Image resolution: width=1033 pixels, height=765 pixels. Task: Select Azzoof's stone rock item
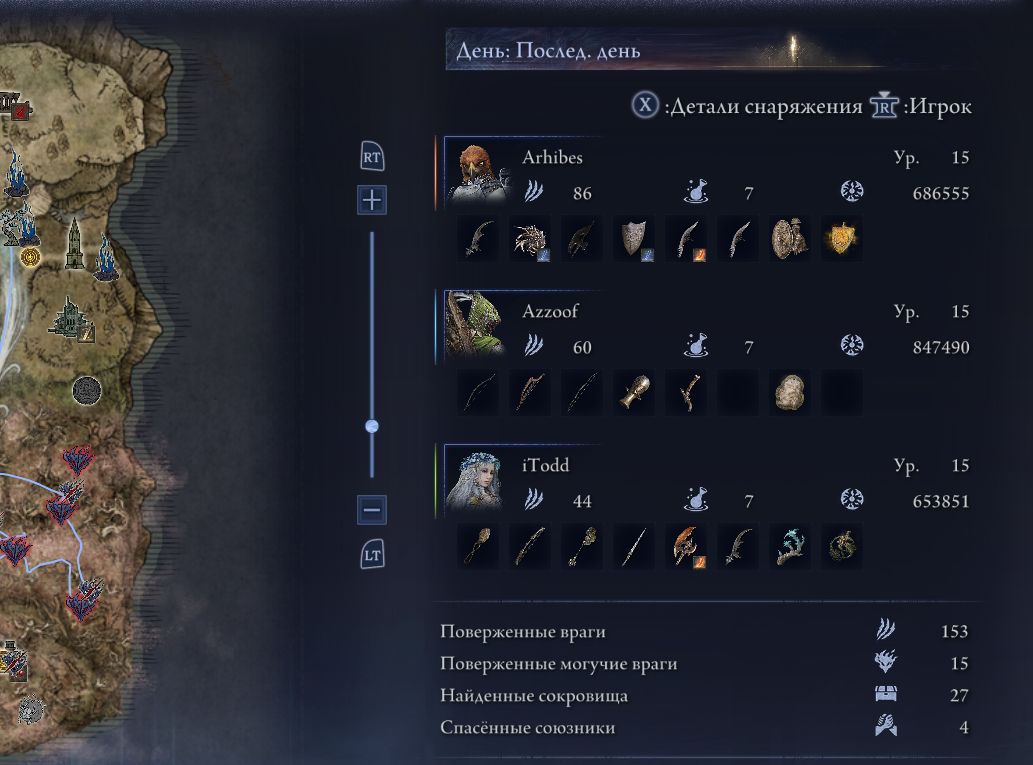pos(789,393)
